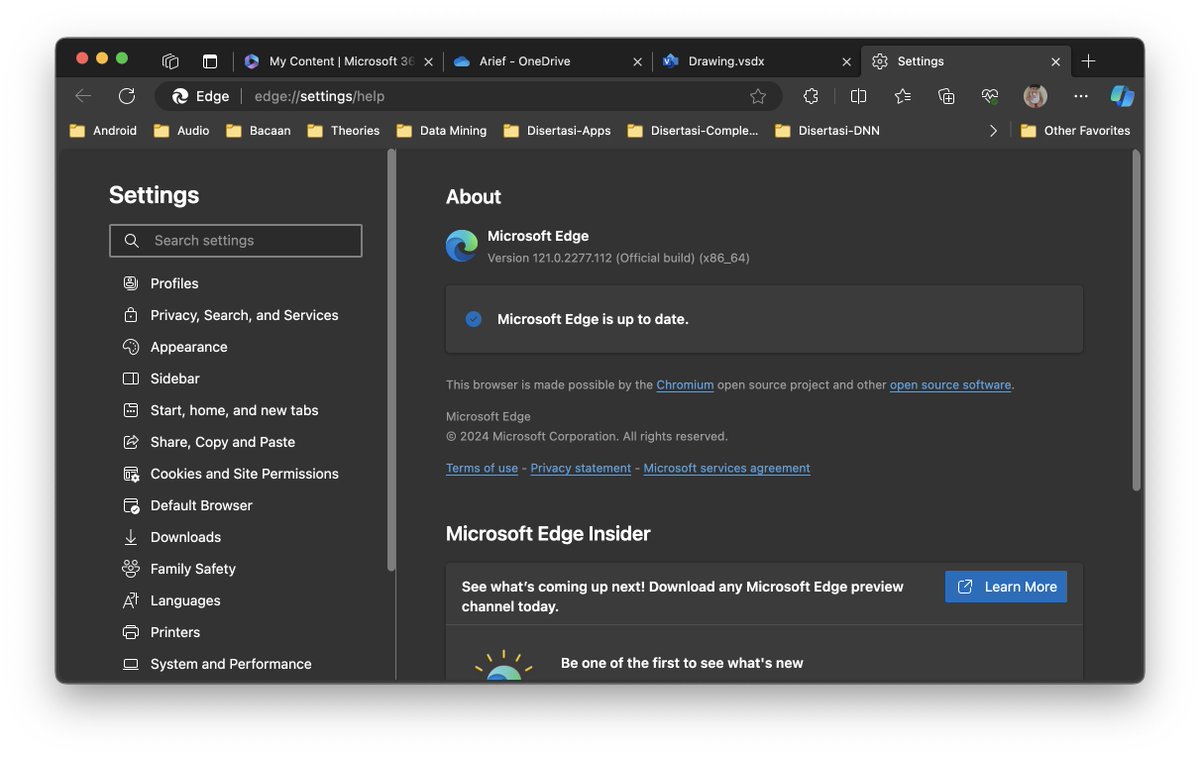Launch Copilot from the toolbar
The width and height of the screenshot is (1200, 757).
tap(1122, 96)
